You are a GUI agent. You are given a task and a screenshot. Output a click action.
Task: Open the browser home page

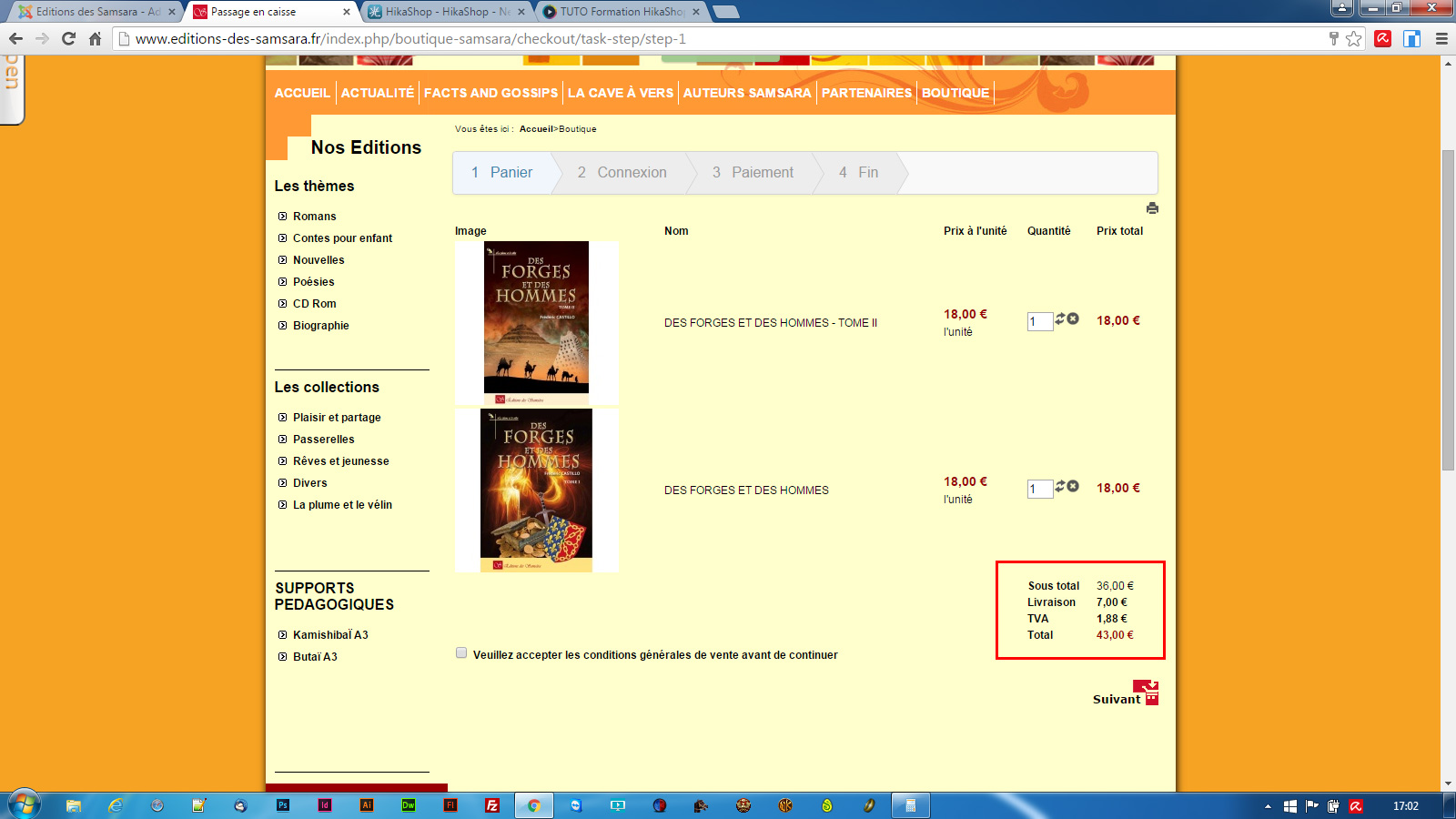point(95,38)
